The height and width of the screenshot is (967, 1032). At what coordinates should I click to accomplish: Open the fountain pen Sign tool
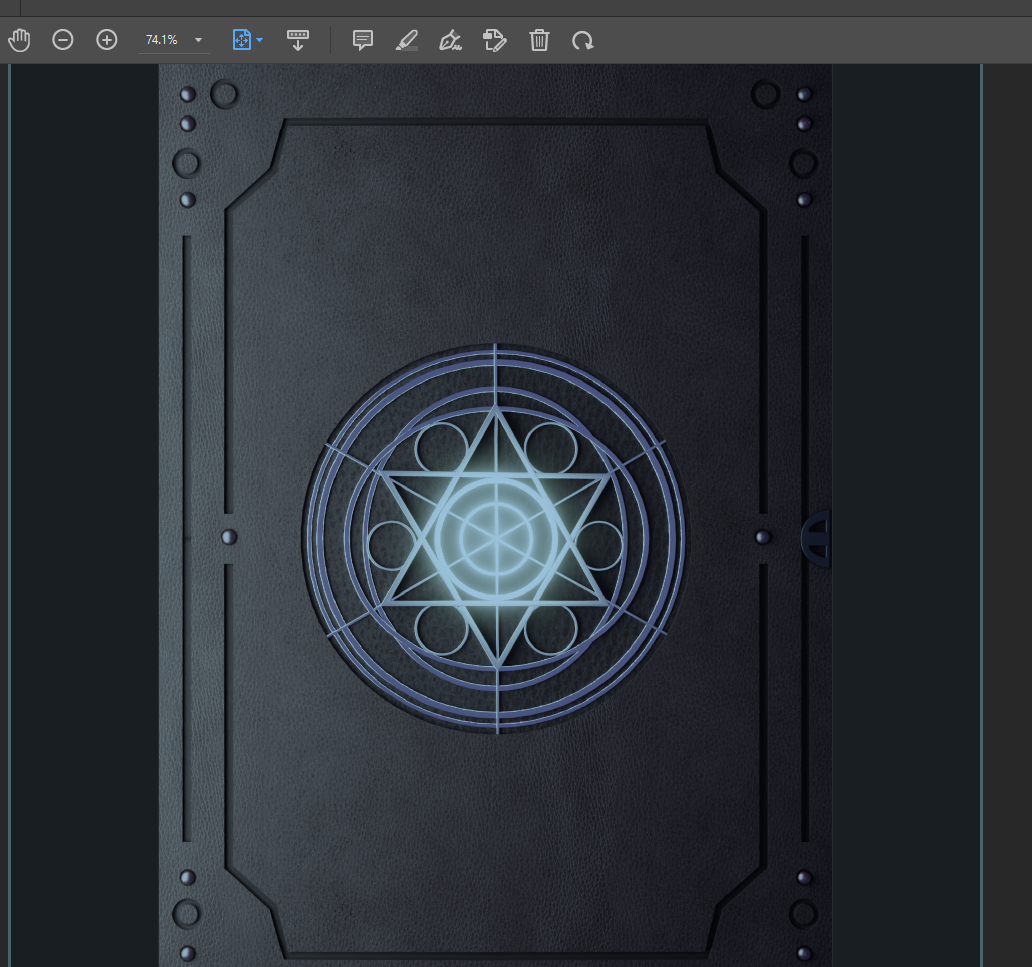[x=451, y=40]
